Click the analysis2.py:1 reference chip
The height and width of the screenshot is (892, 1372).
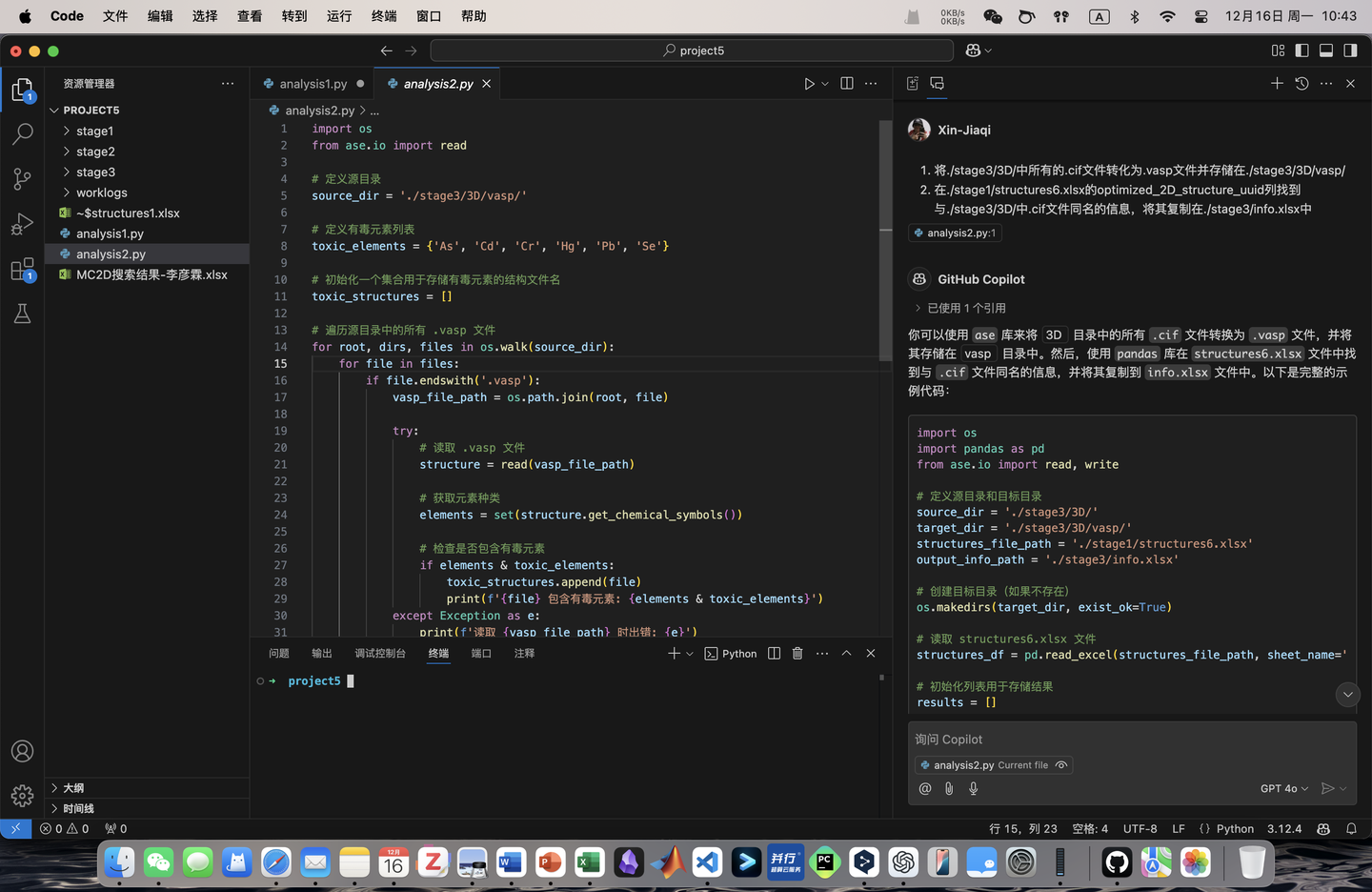tap(954, 233)
